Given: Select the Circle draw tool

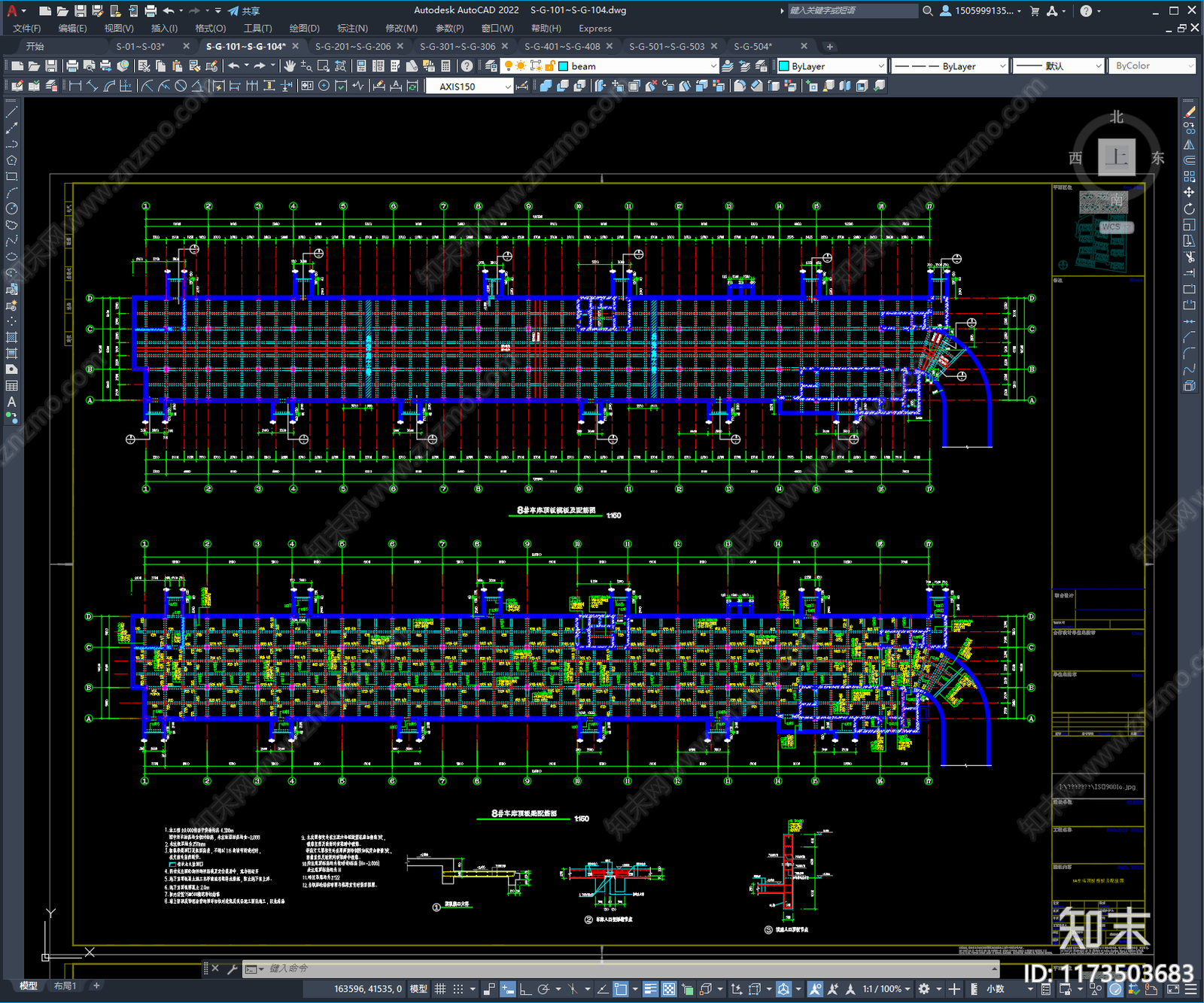Looking at the screenshot, I should pyautogui.click(x=11, y=208).
